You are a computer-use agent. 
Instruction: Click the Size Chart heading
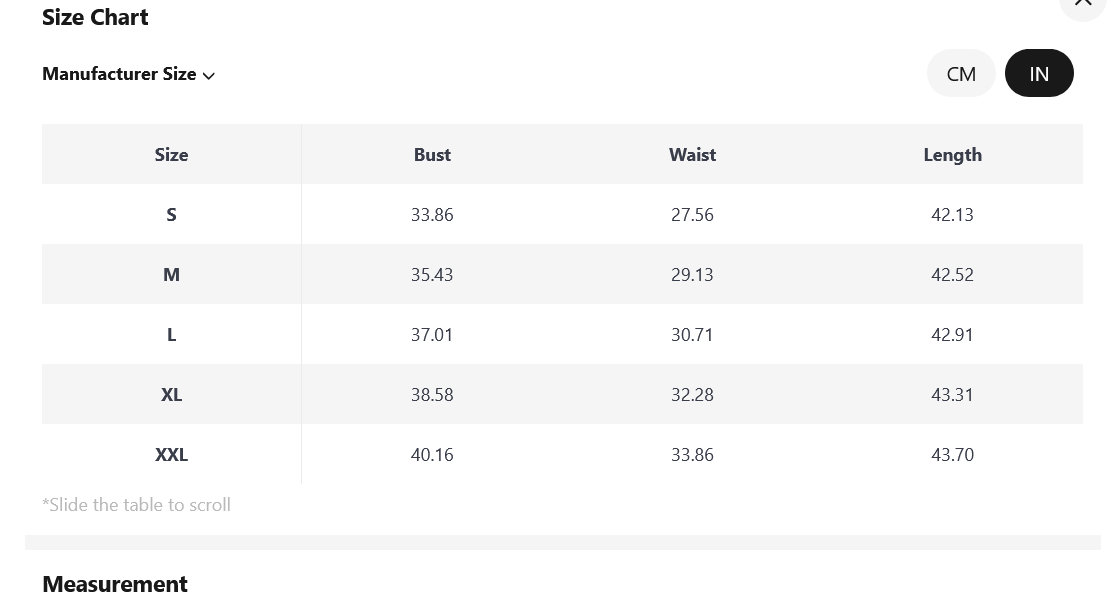(95, 17)
